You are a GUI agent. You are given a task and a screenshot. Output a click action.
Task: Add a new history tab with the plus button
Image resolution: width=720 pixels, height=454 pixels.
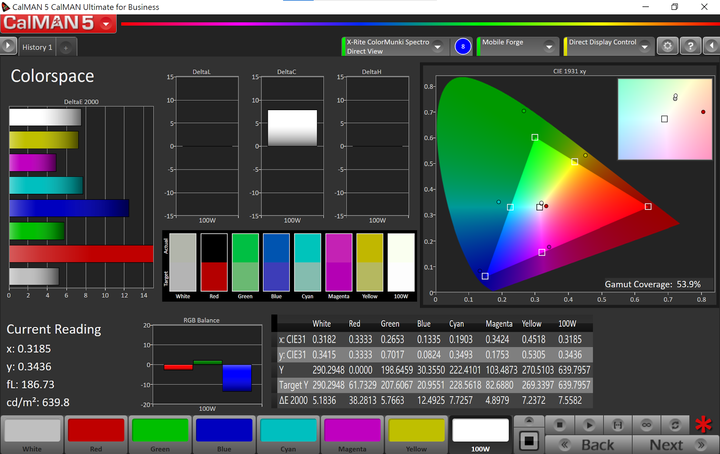66,48
